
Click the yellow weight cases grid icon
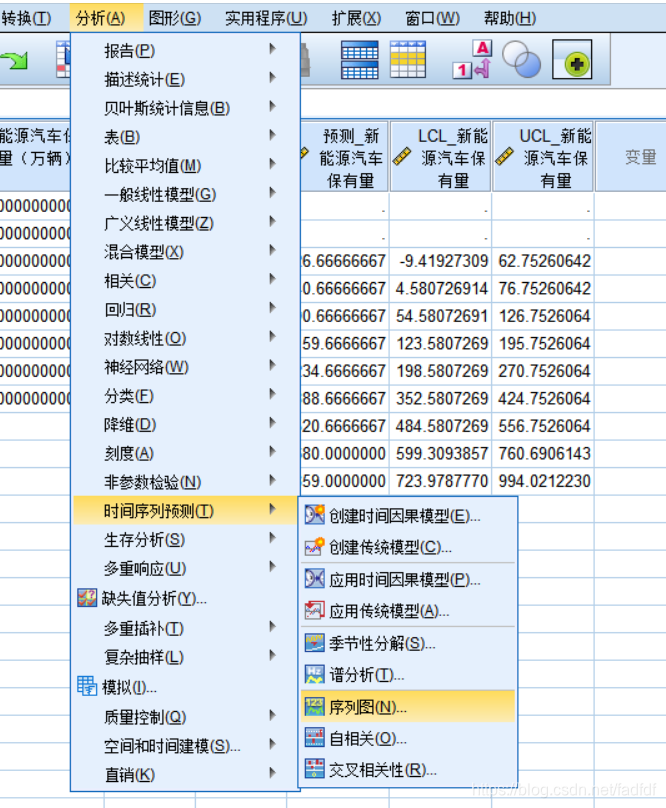[408, 60]
